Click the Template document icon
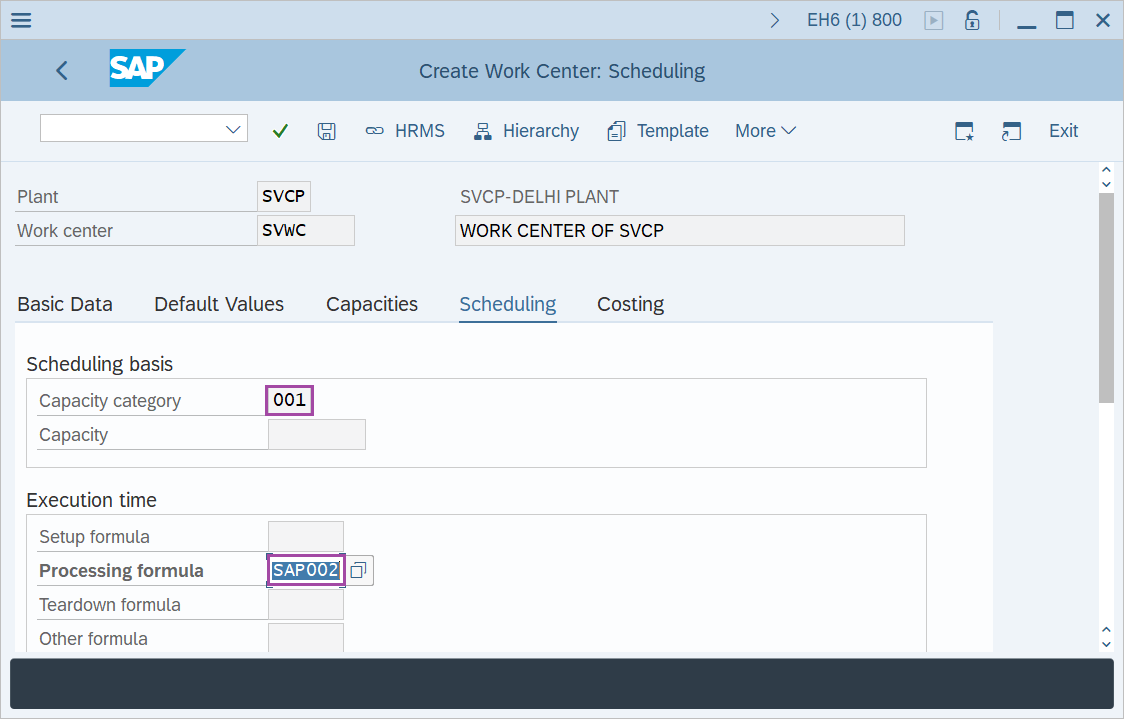 [618, 130]
